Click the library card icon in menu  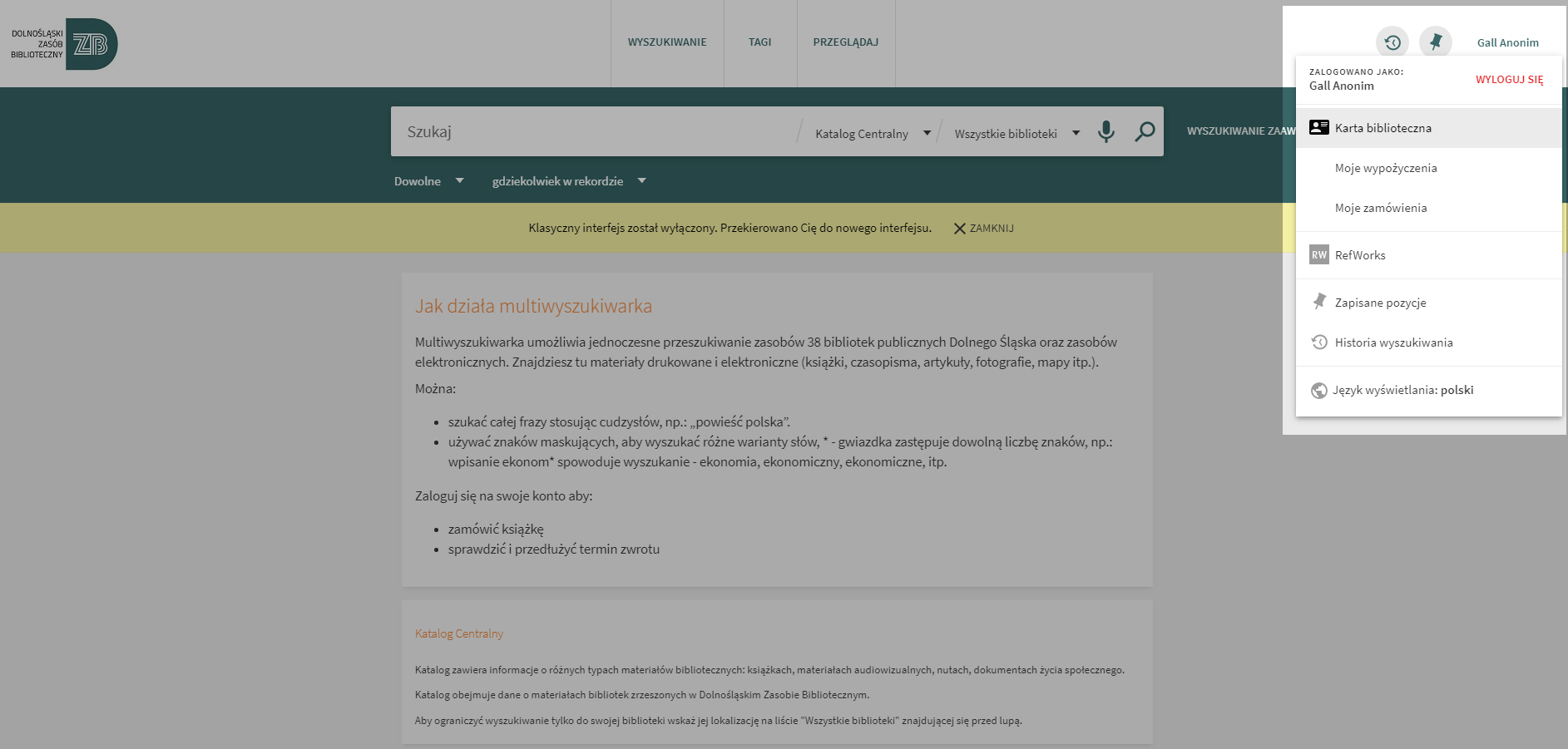pos(1319,127)
